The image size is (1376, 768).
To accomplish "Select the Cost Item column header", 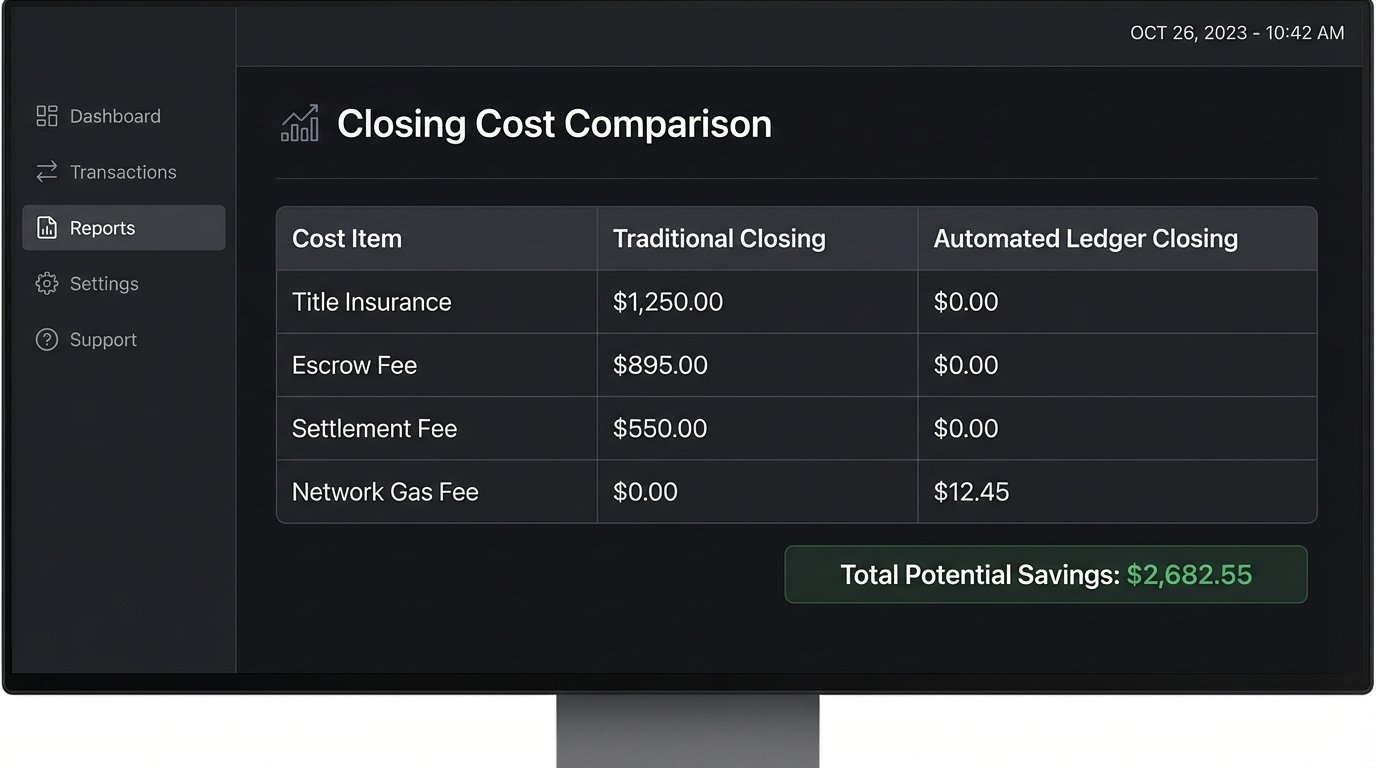I will [347, 239].
